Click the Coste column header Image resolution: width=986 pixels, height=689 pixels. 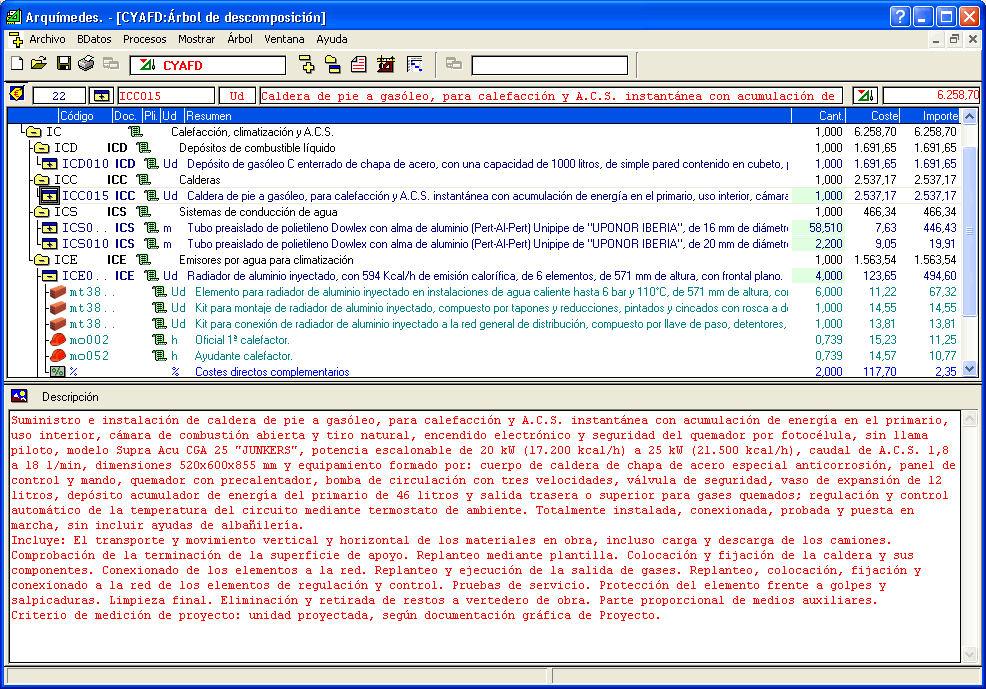click(x=873, y=116)
